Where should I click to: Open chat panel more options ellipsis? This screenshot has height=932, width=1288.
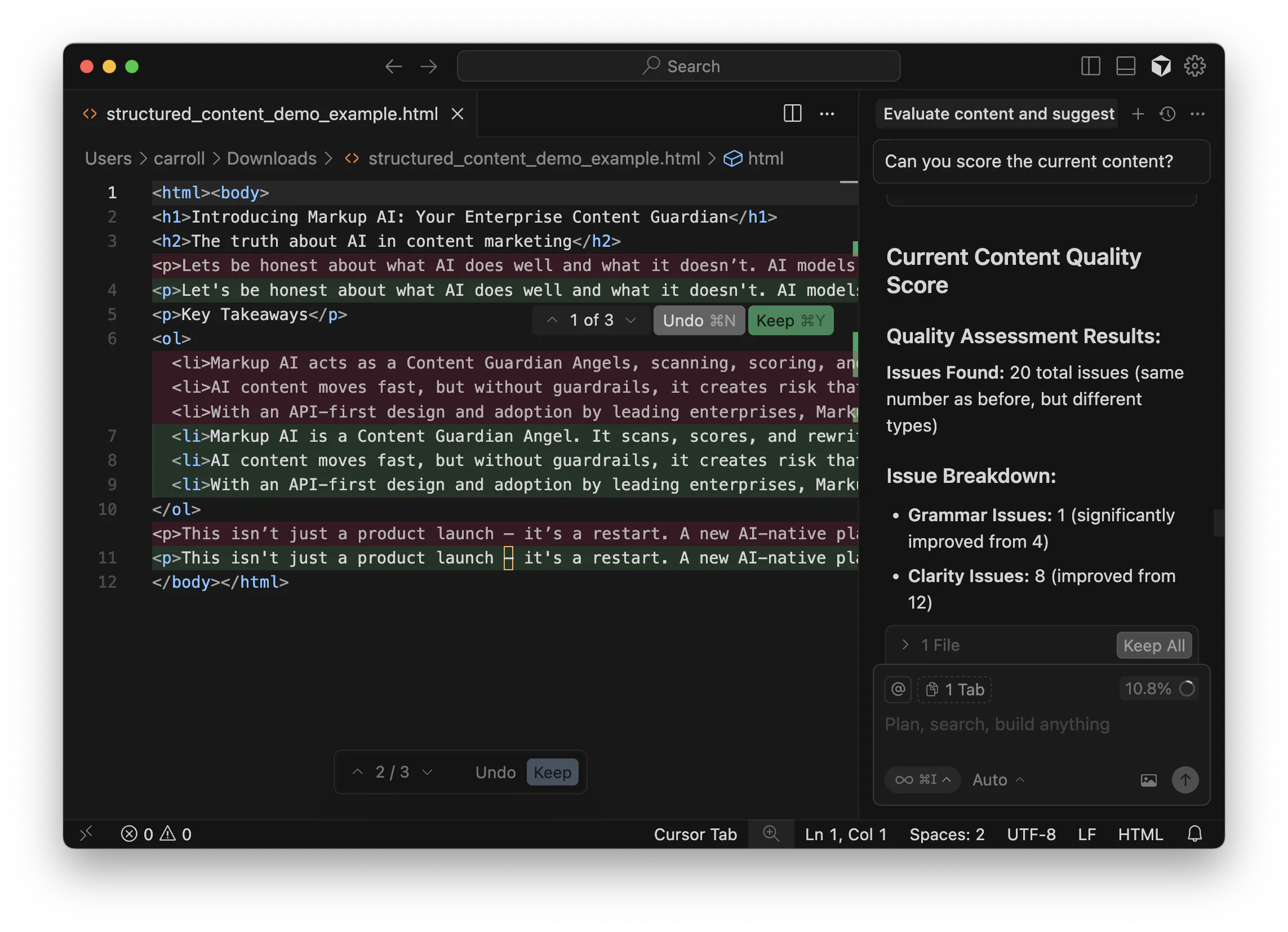[x=1198, y=114]
